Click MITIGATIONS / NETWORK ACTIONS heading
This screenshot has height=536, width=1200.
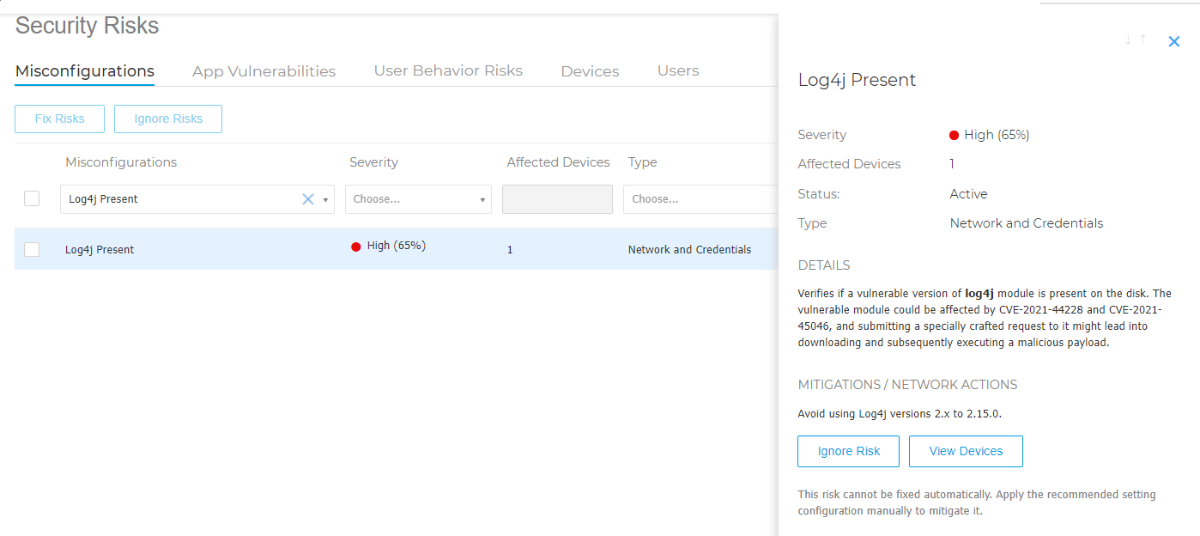point(907,385)
